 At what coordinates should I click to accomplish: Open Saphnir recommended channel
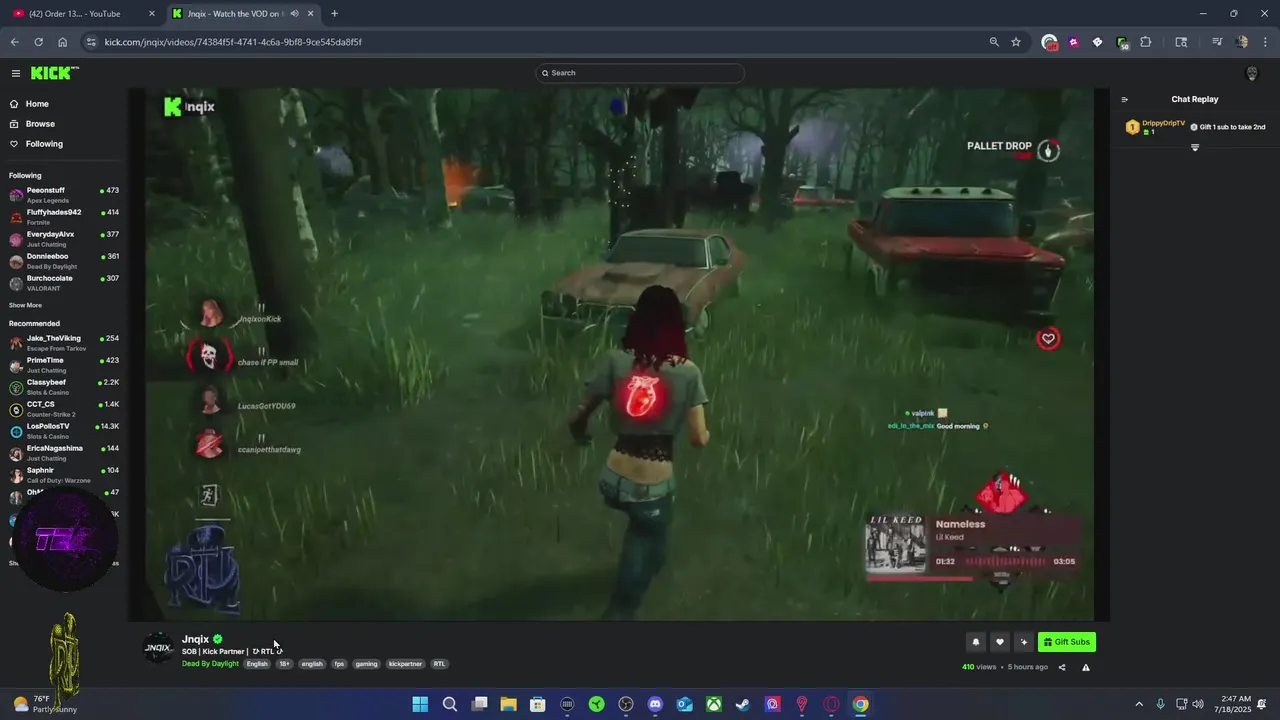64,474
